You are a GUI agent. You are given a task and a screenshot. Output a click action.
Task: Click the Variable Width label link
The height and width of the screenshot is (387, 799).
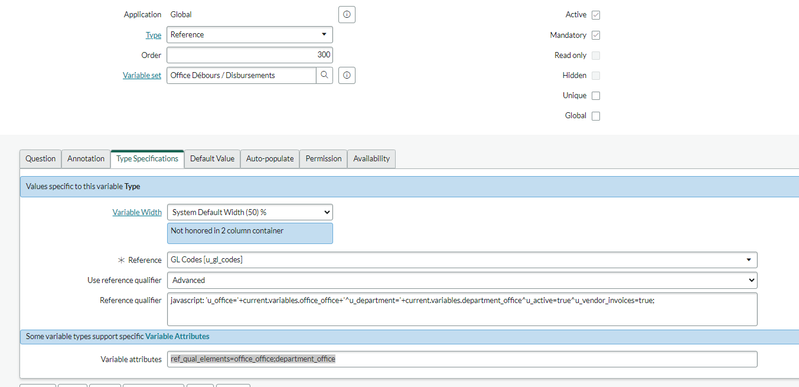(137, 212)
